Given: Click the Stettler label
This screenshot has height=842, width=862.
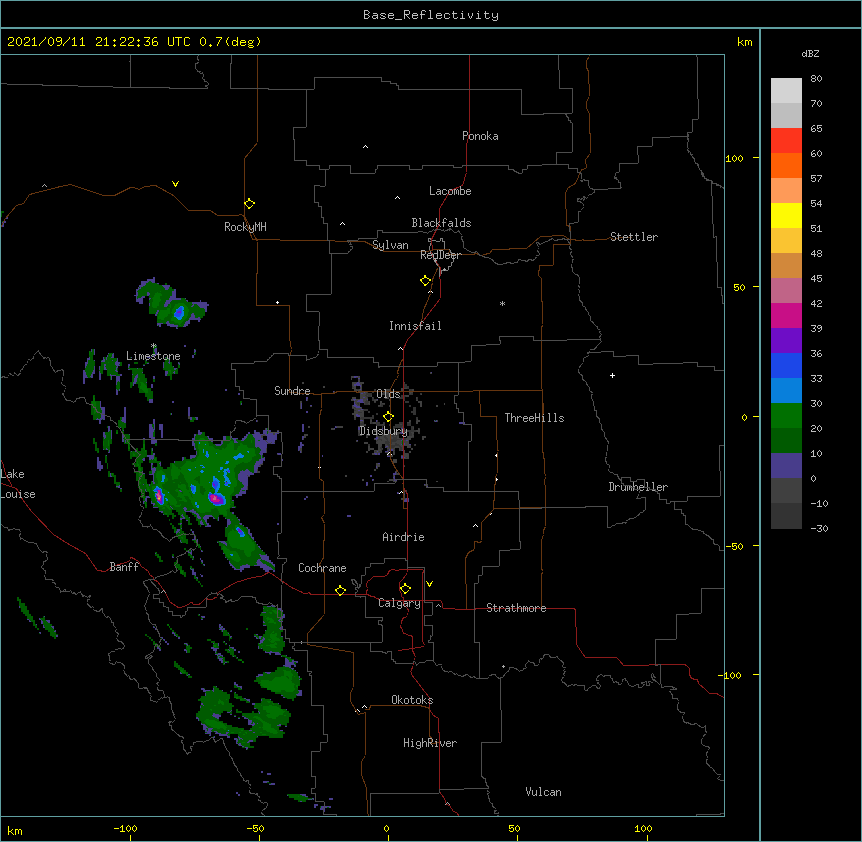Looking at the screenshot, I should pyautogui.click(x=634, y=237).
